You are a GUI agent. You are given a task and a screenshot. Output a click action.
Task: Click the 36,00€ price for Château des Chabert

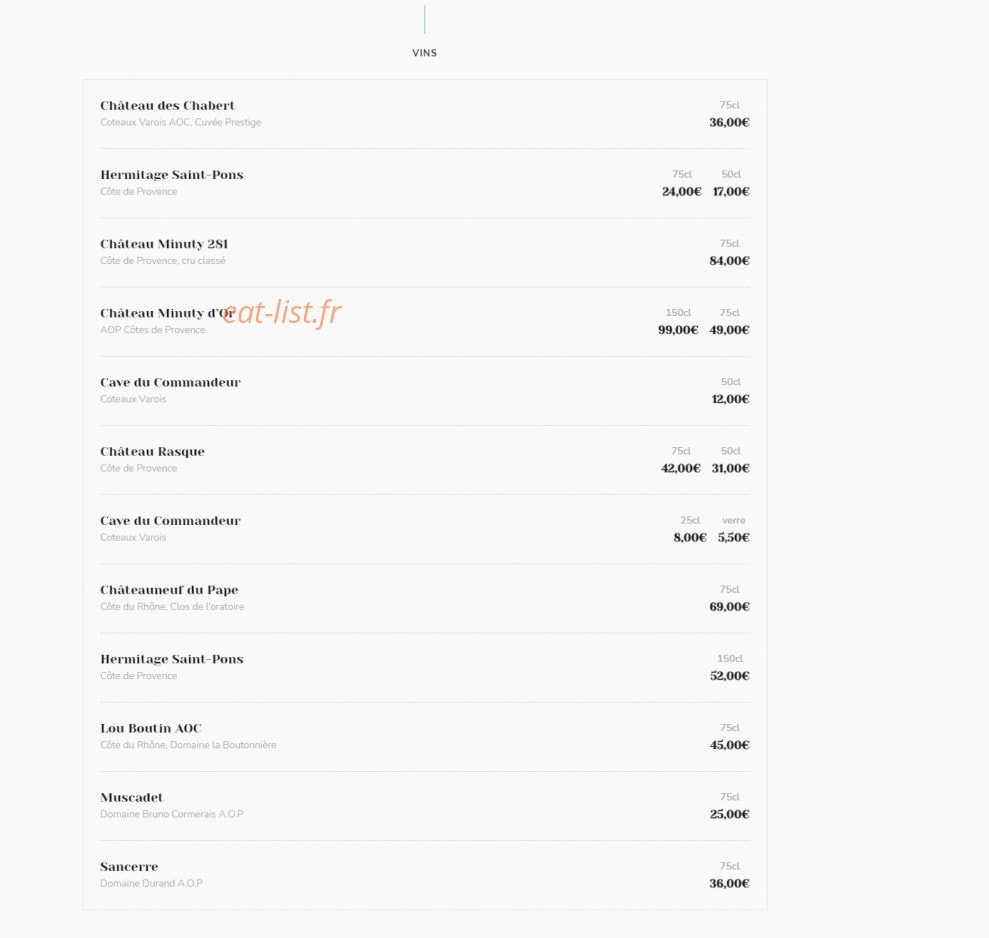(729, 122)
